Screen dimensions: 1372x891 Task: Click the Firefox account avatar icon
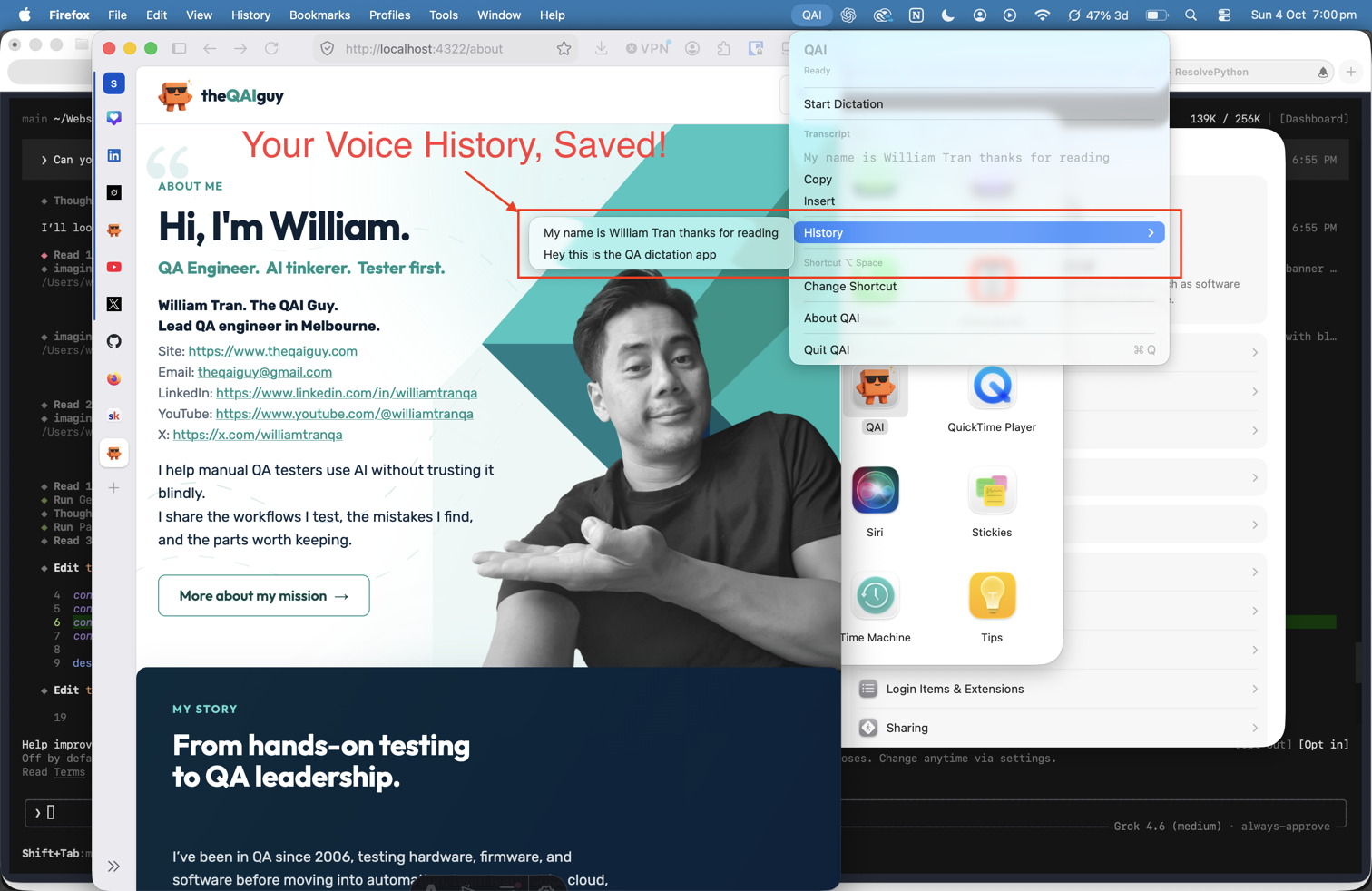[x=692, y=49]
